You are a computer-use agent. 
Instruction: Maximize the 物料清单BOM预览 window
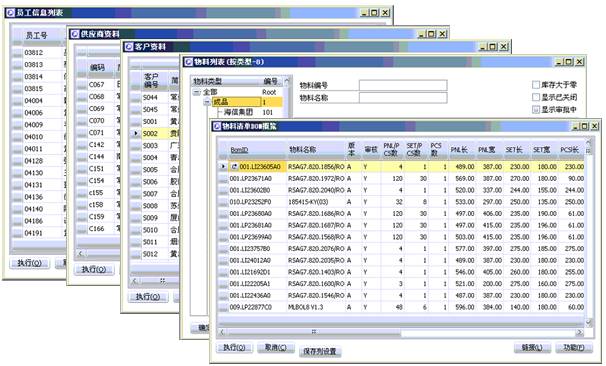(x=585, y=126)
